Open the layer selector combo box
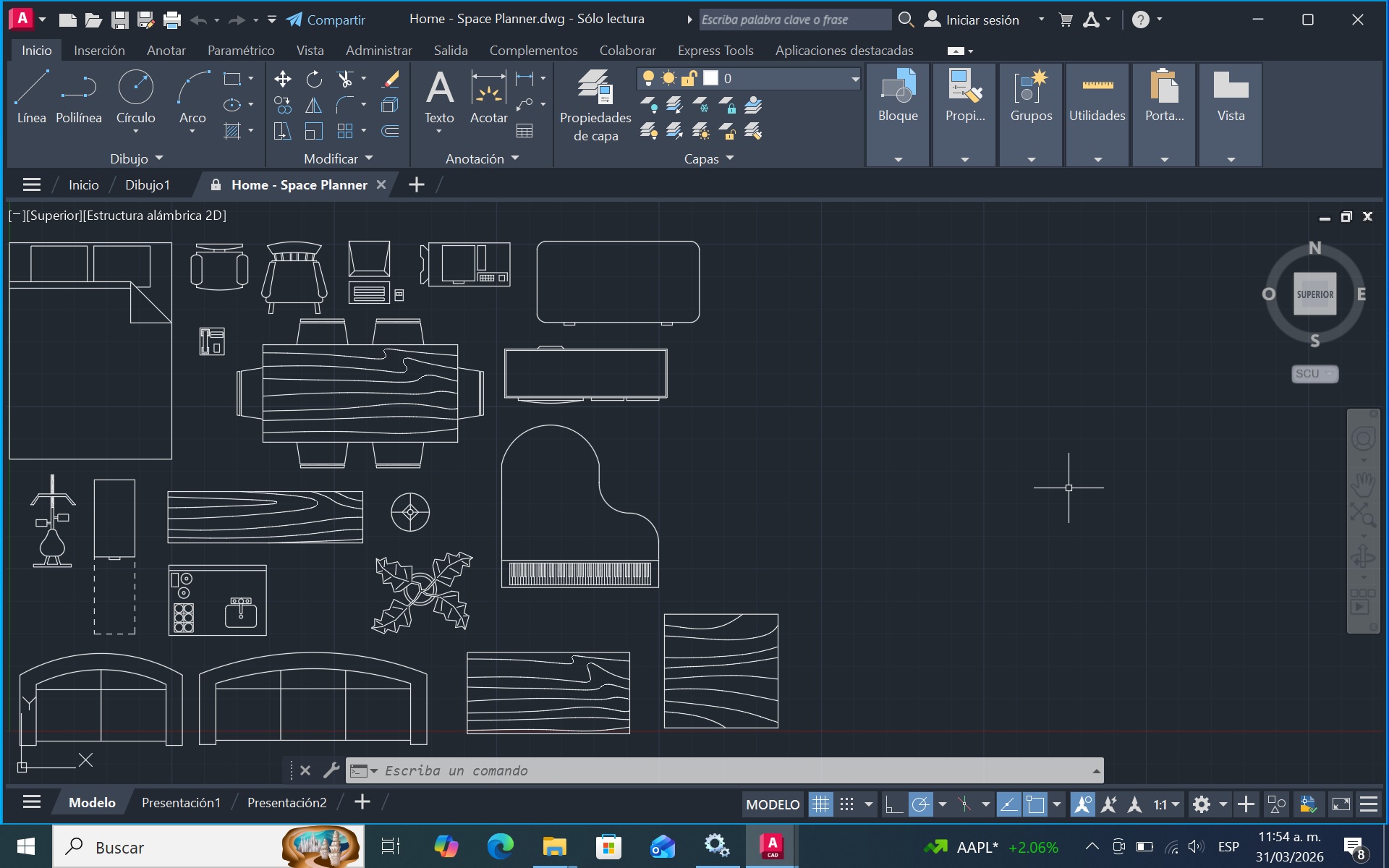The image size is (1389, 868). [x=854, y=78]
